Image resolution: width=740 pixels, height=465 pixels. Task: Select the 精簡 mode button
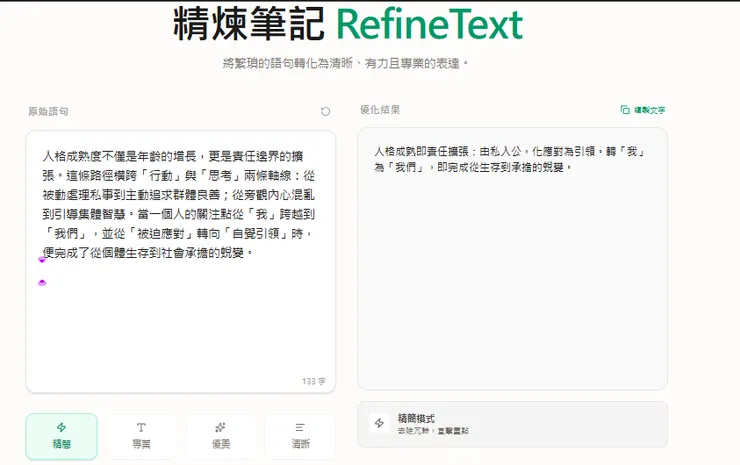[61, 436]
